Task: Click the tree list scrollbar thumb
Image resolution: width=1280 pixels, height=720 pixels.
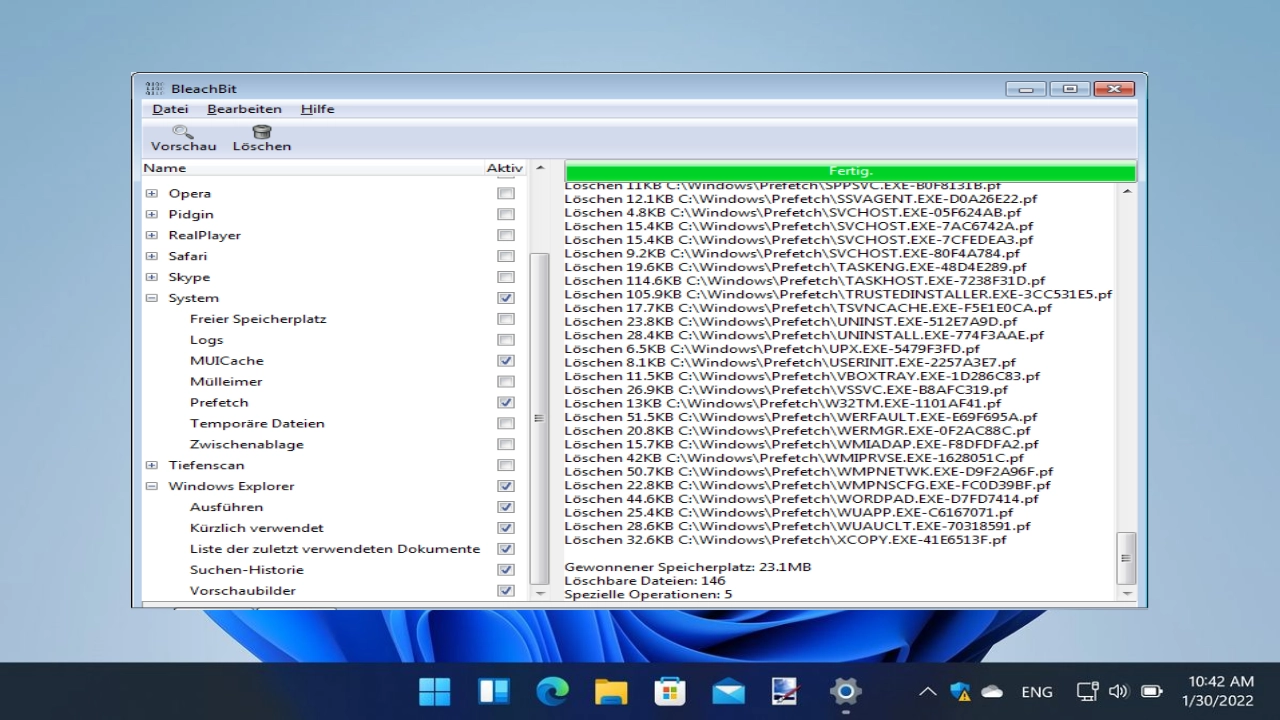Action: tap(539, 418)
